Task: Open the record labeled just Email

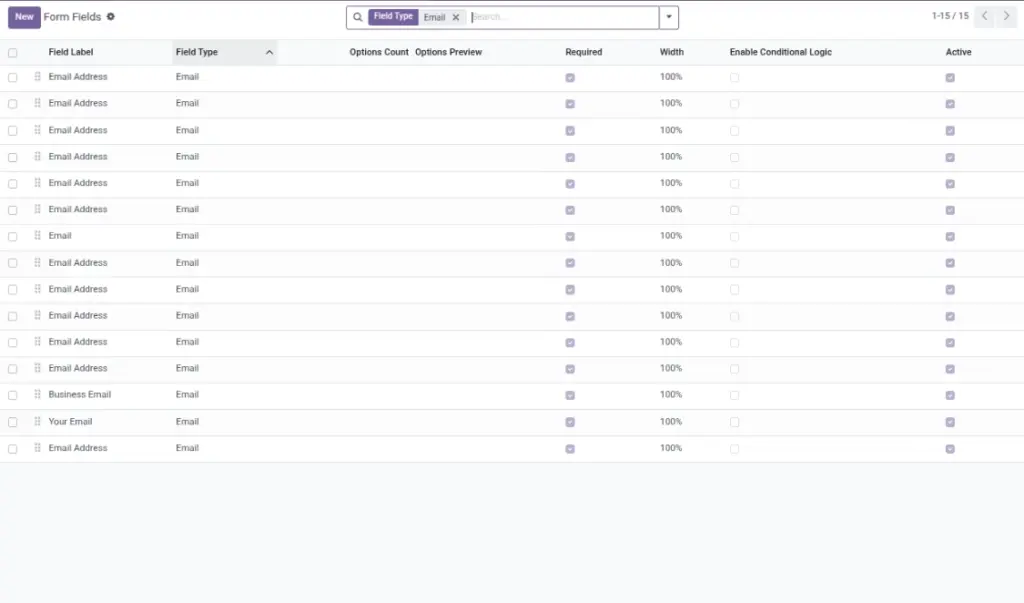Action: 59,236
